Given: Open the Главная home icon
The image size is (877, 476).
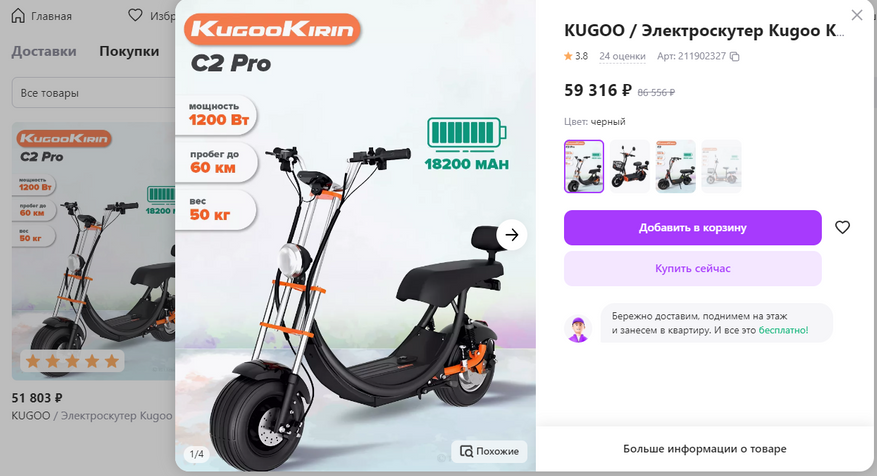Looking at the screenshot, I should (x=18, y=16).
